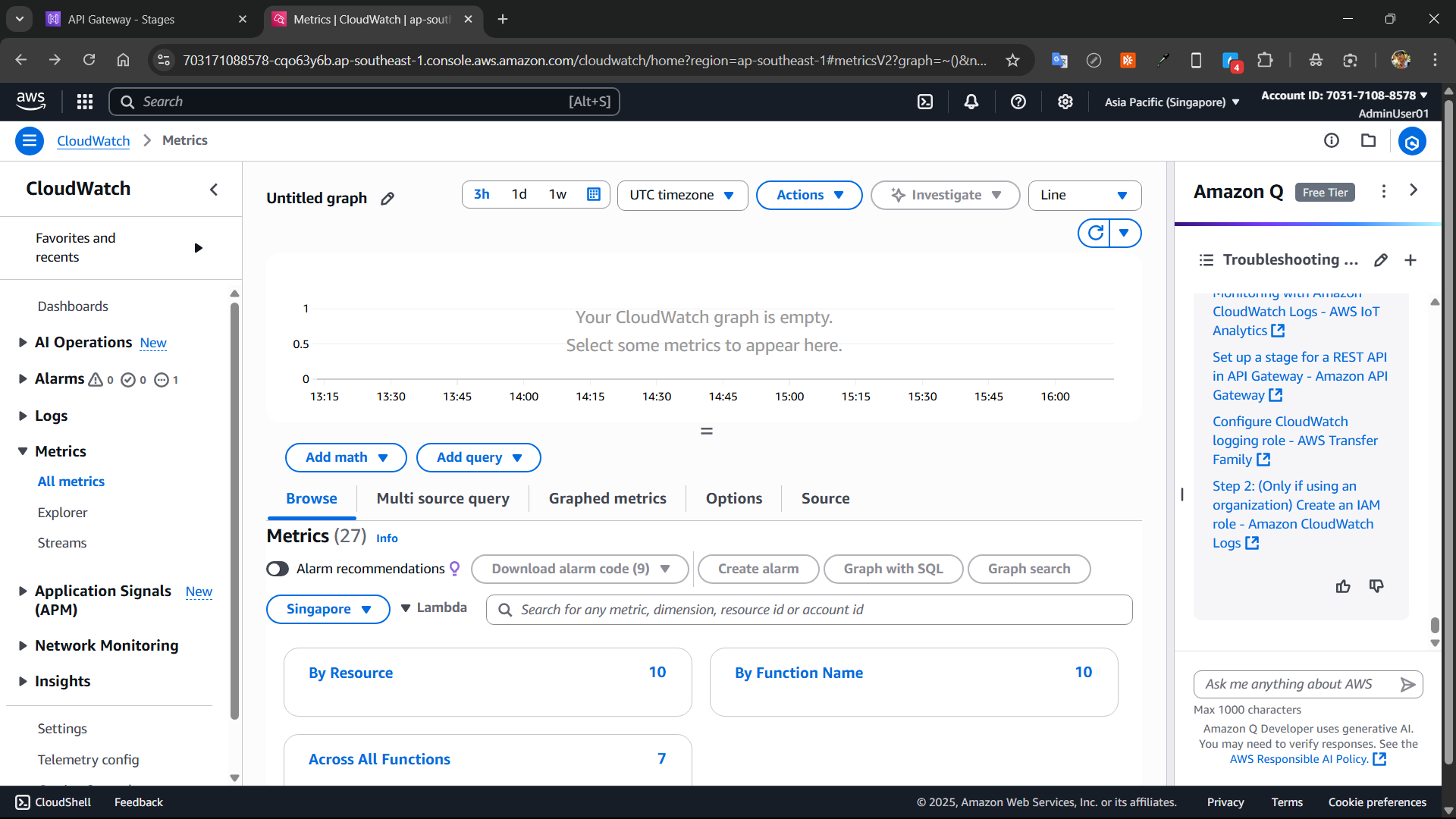Expand the Logs navigation section
Viewport: 1456px width, 819px height.
[x=23, y=416]
